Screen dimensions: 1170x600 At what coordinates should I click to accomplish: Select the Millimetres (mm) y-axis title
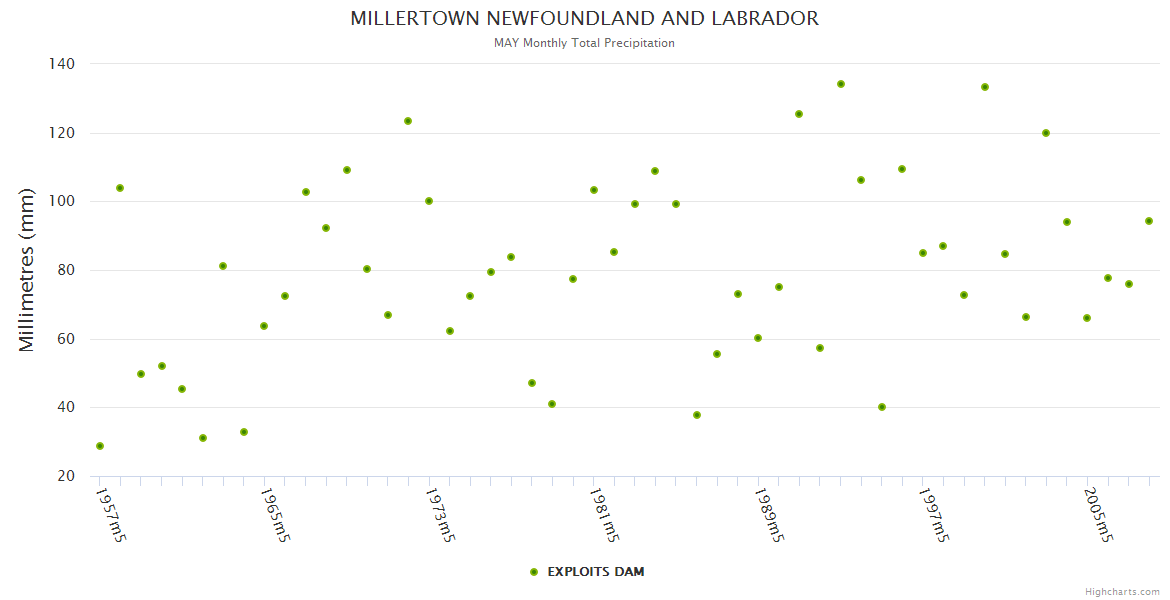pos(27,269)
